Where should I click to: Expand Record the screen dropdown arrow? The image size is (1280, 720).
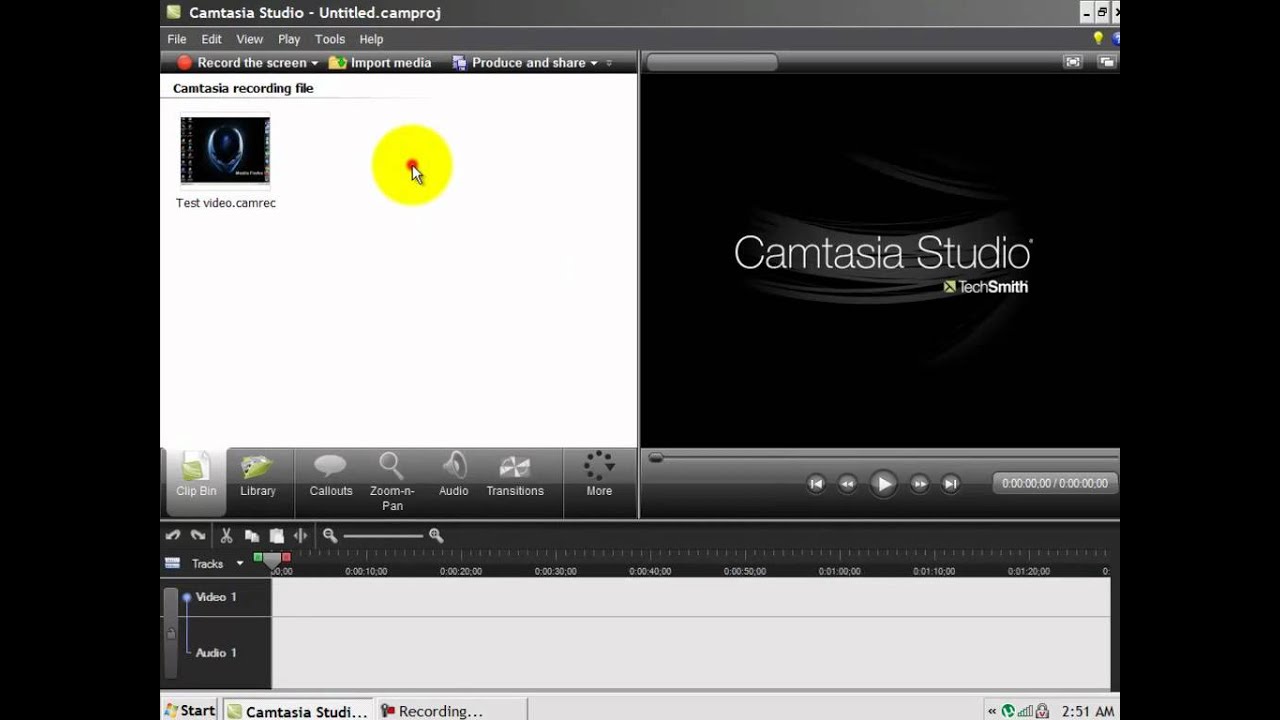(x=314, y=63)
